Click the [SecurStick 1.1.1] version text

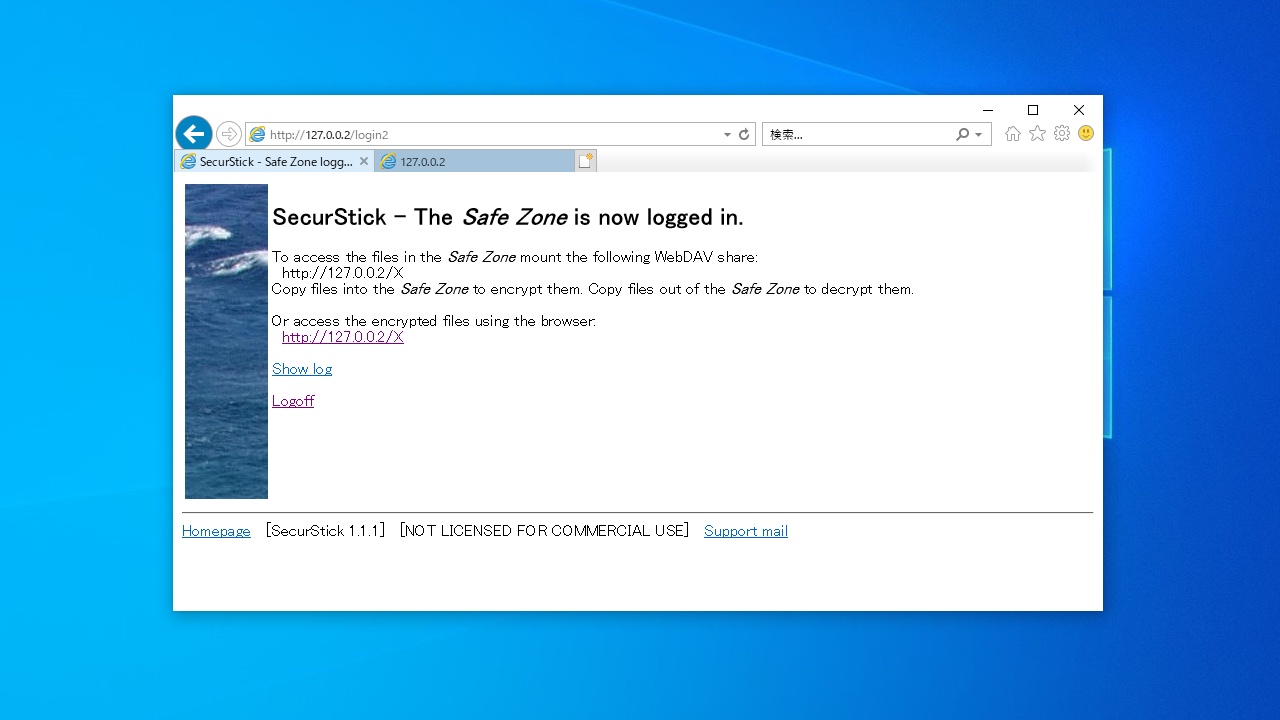[x=325, y=531]
